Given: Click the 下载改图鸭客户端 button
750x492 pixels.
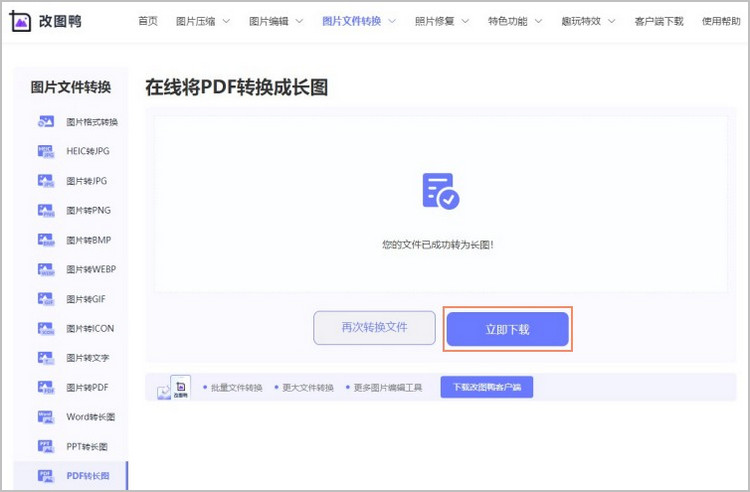Looking at the screenshot, I should pos(486,387).
